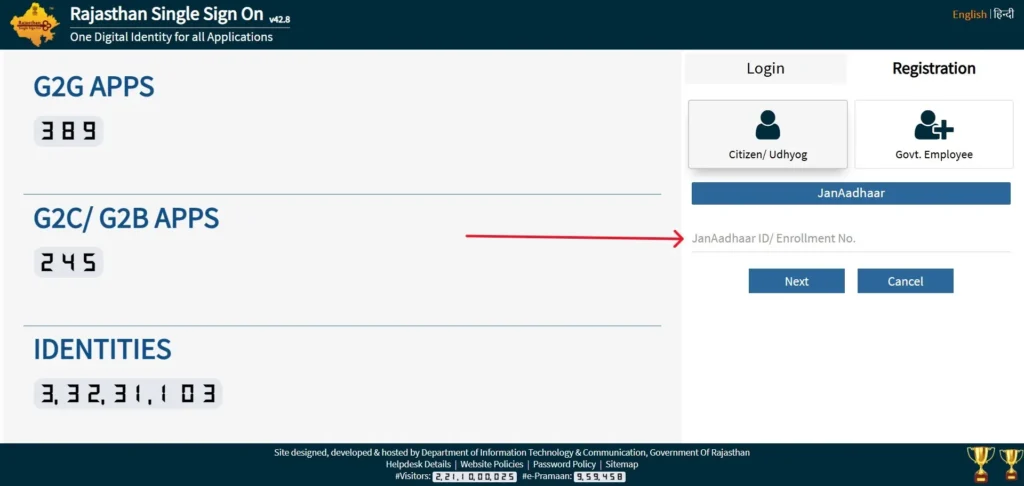The width and height of the screenshot is (1024, 486).
Task: Open the Sitemap link
Action: 622,464
